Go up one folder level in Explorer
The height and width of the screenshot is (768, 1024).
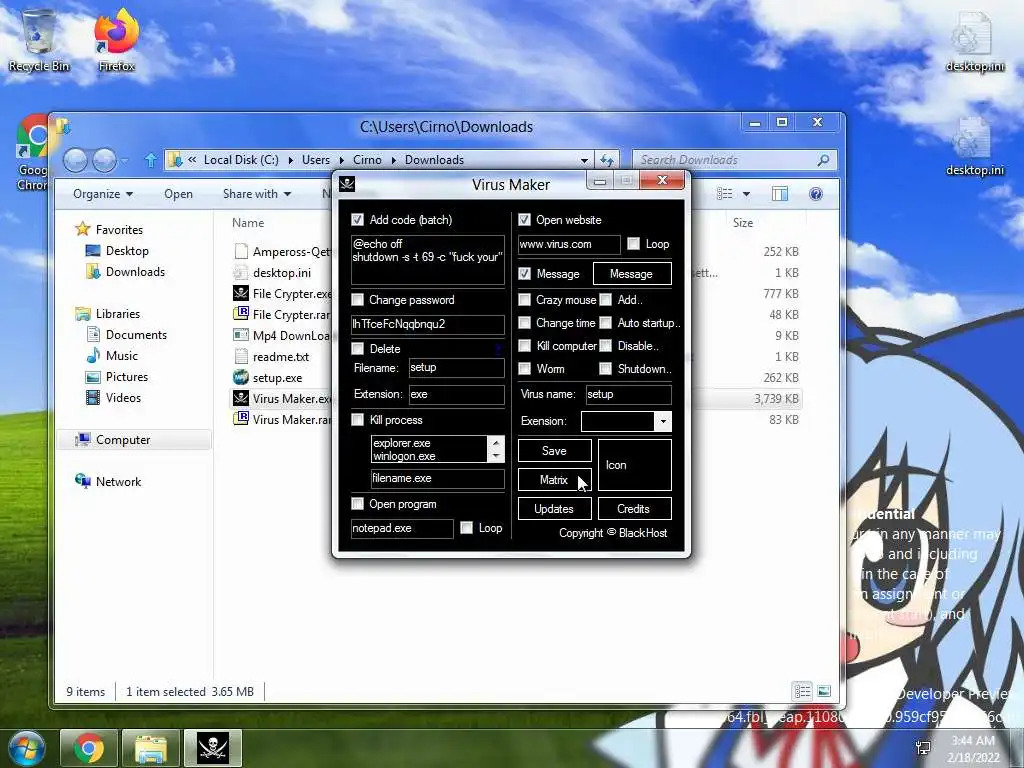click(151, 160)
